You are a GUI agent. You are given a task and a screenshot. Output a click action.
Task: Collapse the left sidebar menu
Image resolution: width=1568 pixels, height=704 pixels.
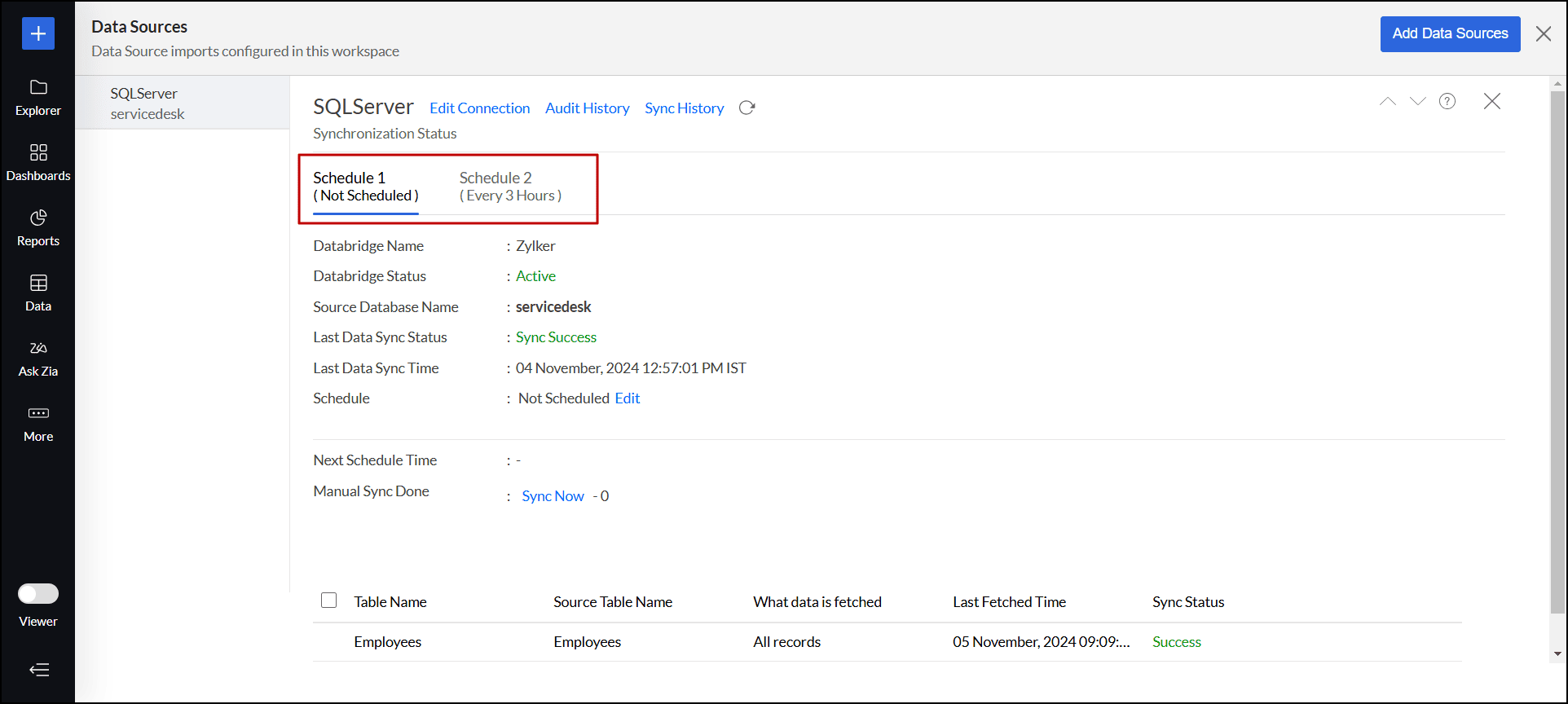tap(38, 670)
